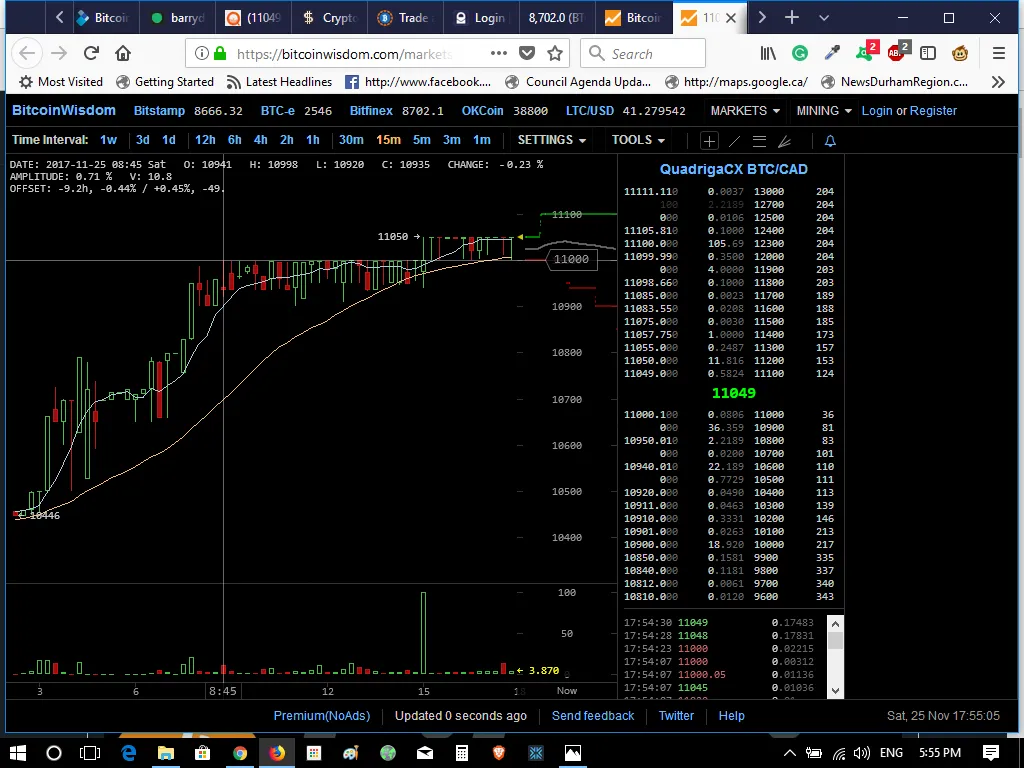
Task: Set time interval to 12h
Action: click(205, 140)
